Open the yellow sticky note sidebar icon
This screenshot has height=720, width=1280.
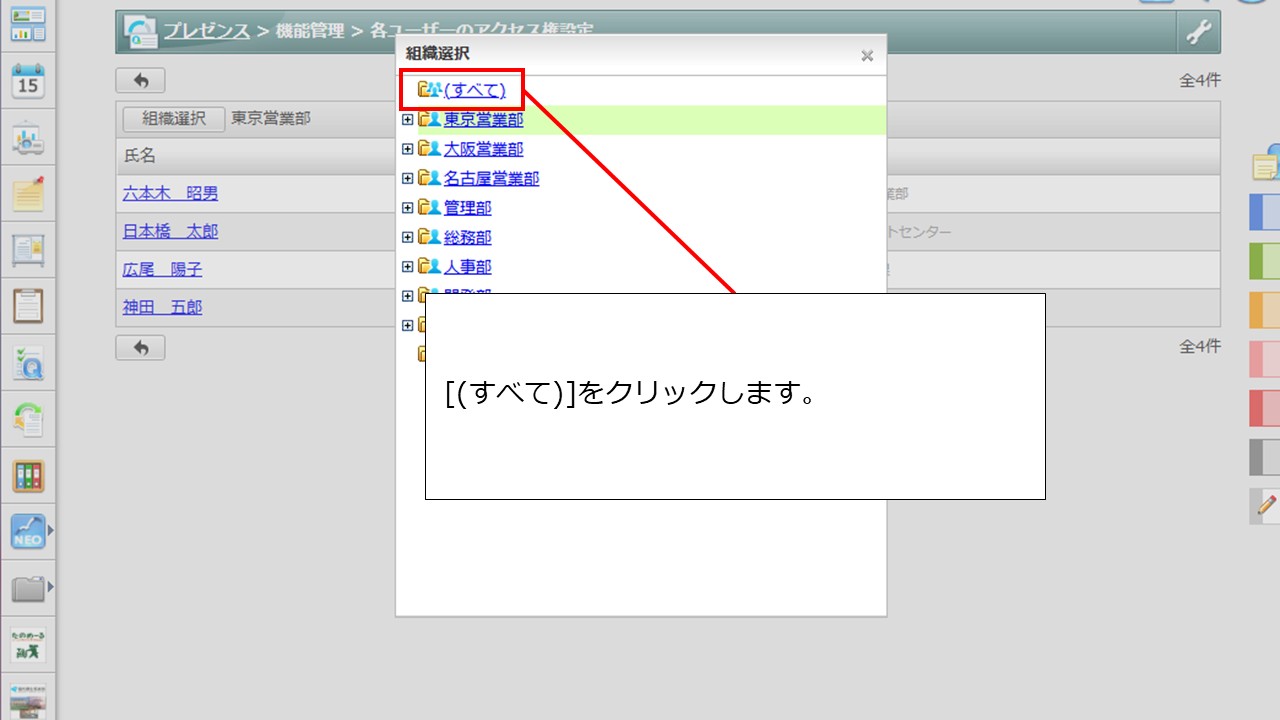[x=28, y=193]
